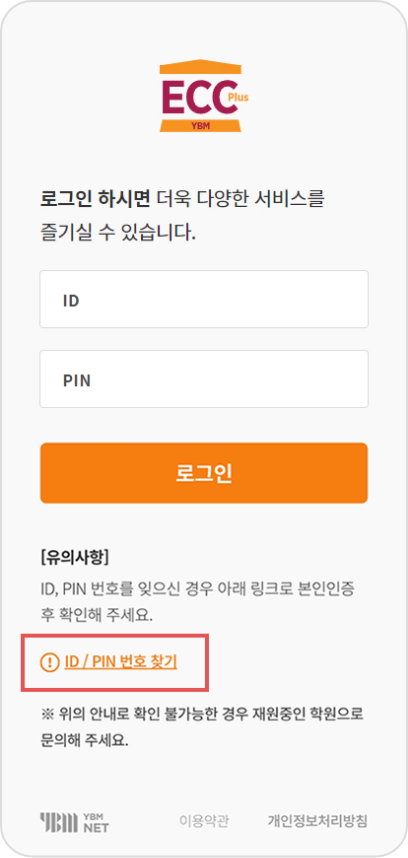Click the '즐기실 수 있습니다.' text line

click(x=118, y=234)
